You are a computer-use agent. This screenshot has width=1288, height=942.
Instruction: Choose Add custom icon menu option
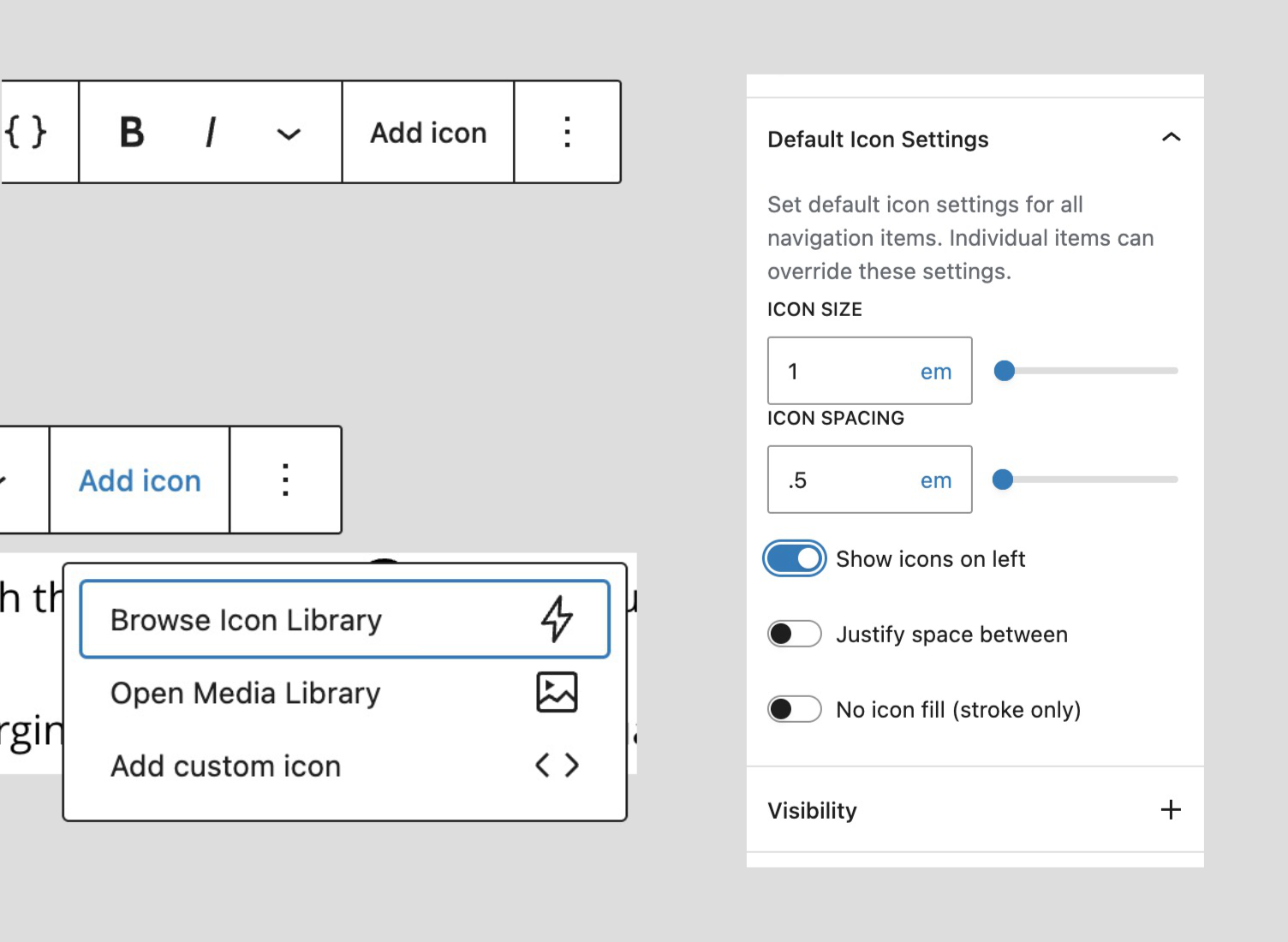coord(226,766)
